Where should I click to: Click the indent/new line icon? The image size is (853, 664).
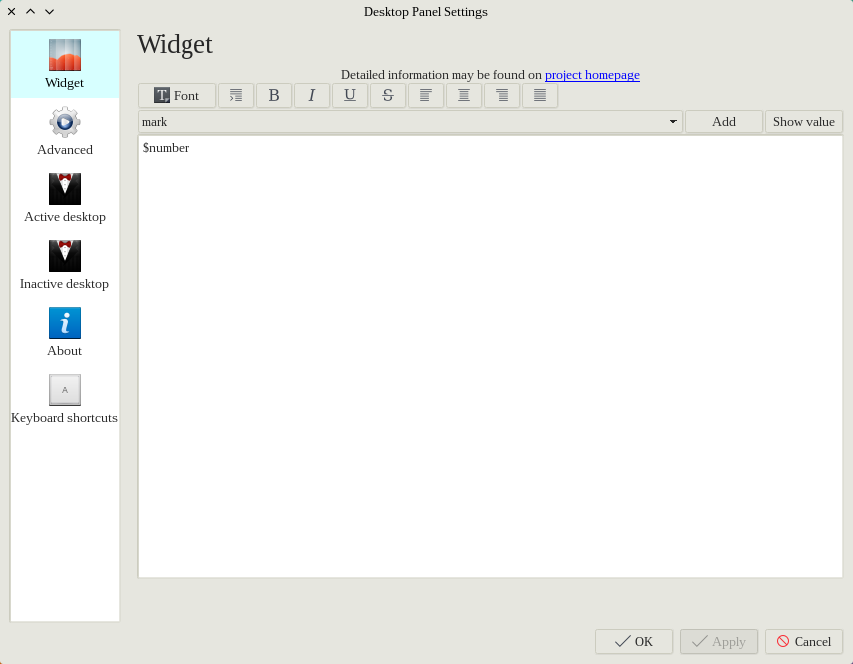click(x=236, y=96)
